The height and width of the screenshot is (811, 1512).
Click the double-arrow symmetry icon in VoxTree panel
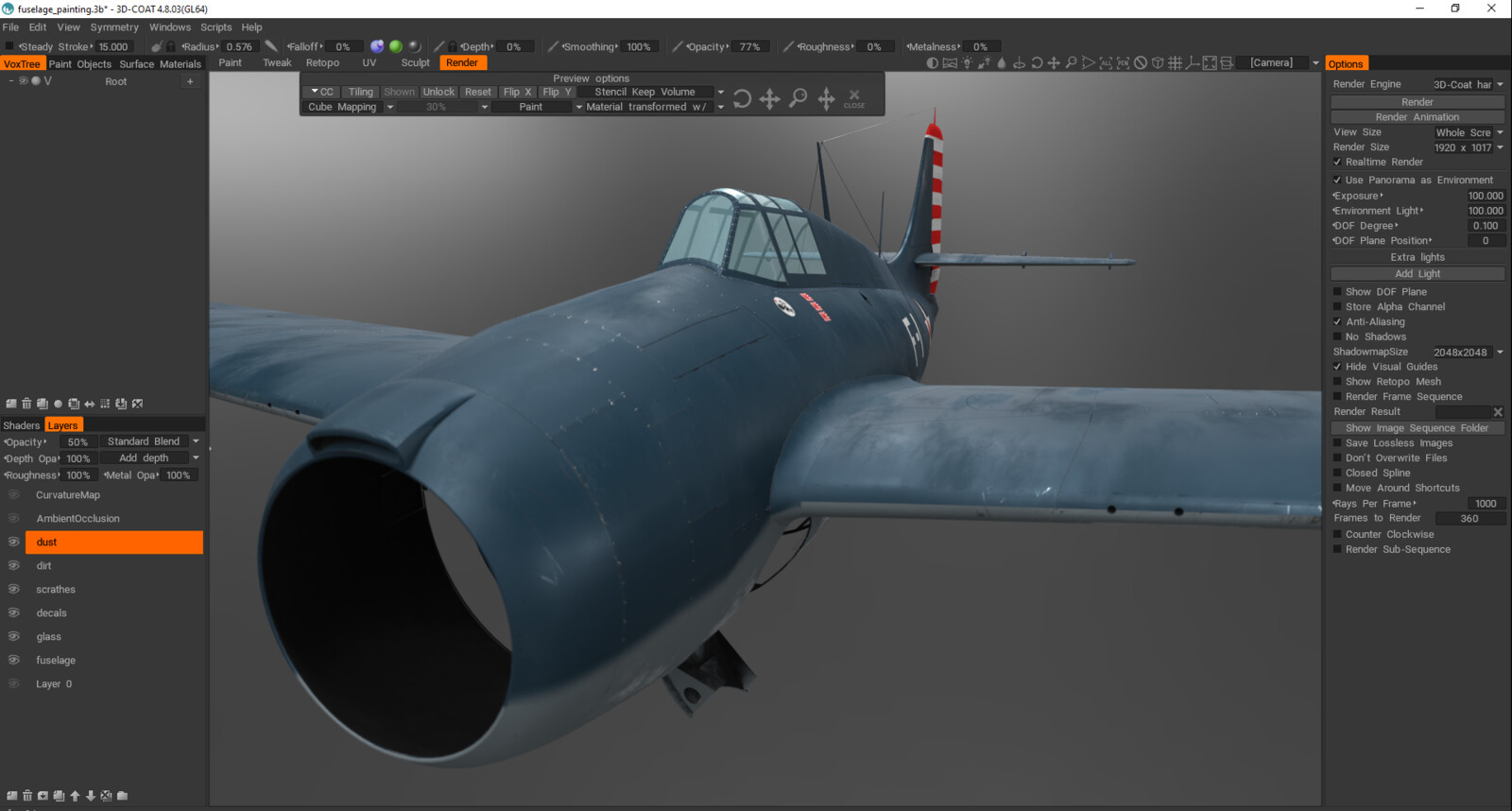coord(90,405)
